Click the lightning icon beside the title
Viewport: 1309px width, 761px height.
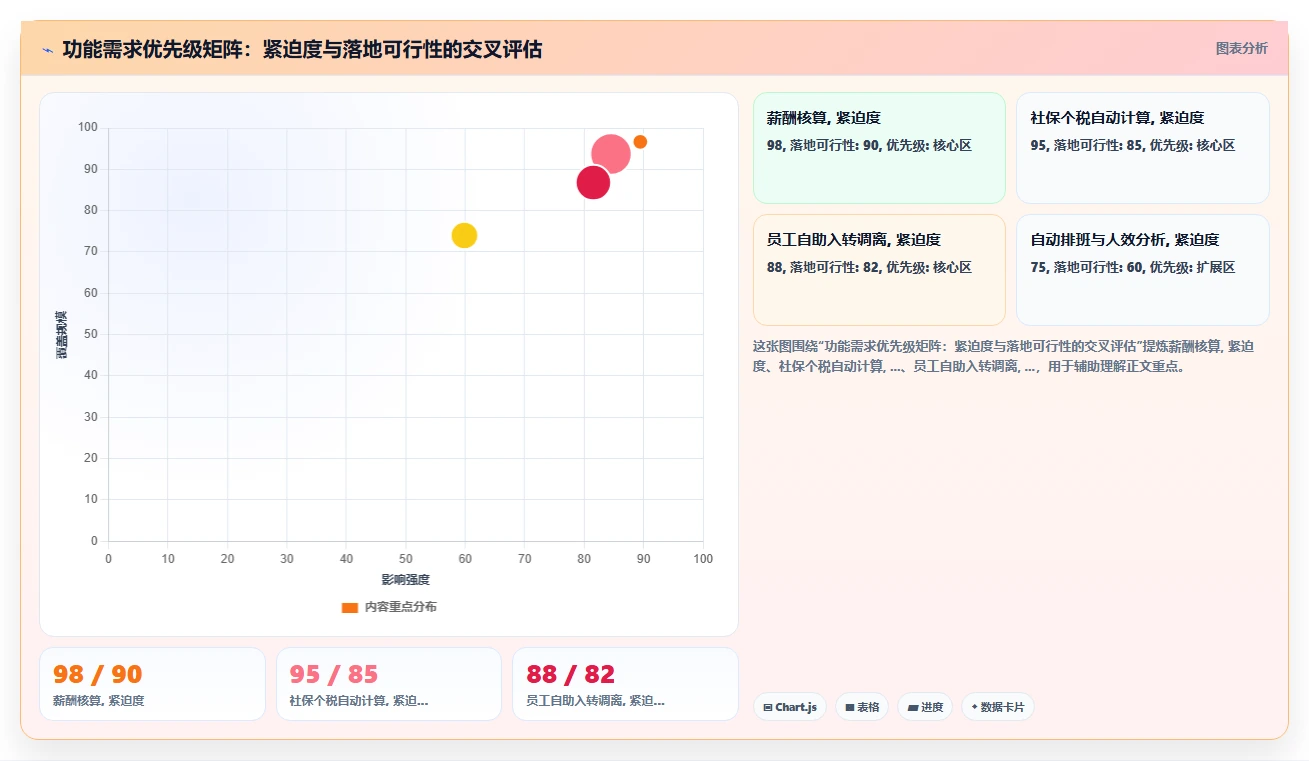coord(47,50)
